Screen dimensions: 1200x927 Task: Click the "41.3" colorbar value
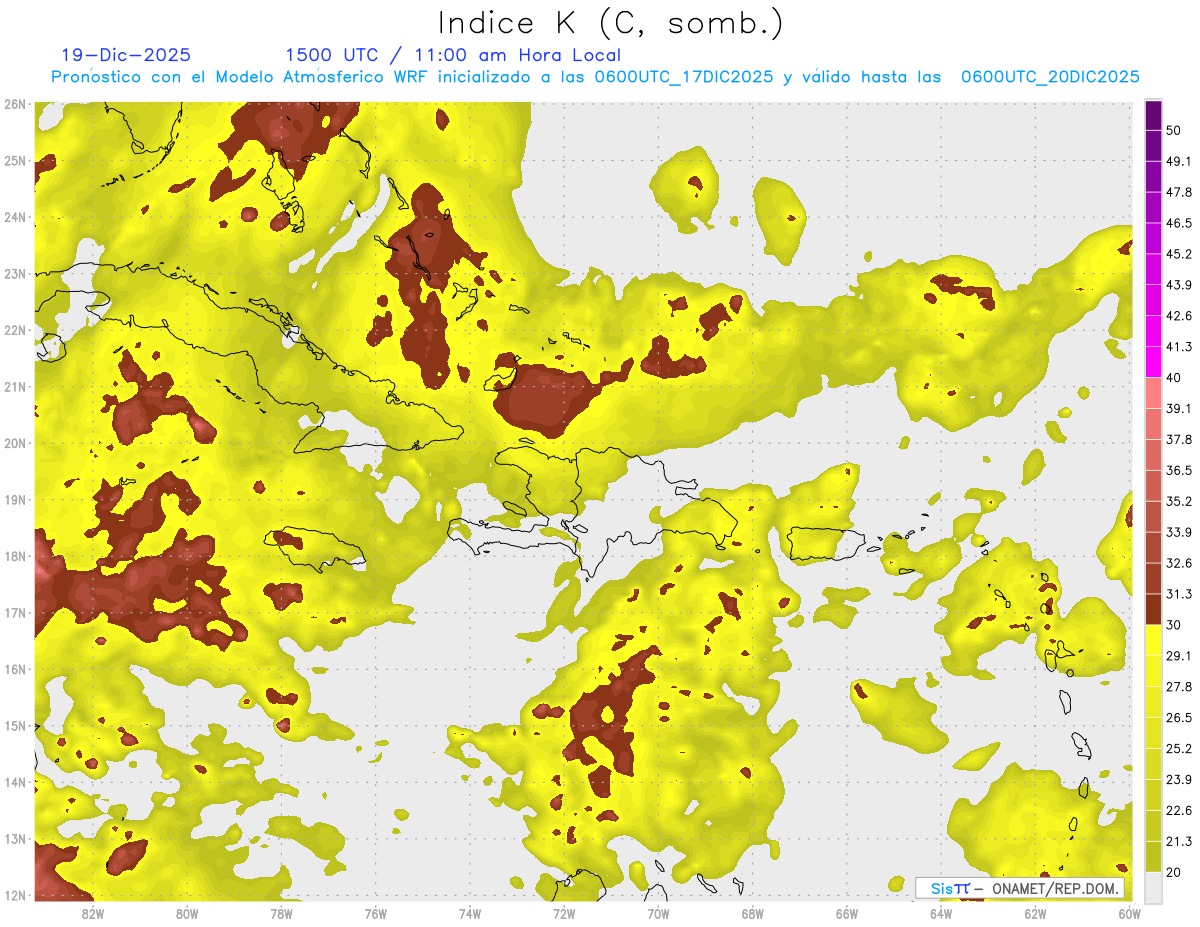[x=1179, y=347]
